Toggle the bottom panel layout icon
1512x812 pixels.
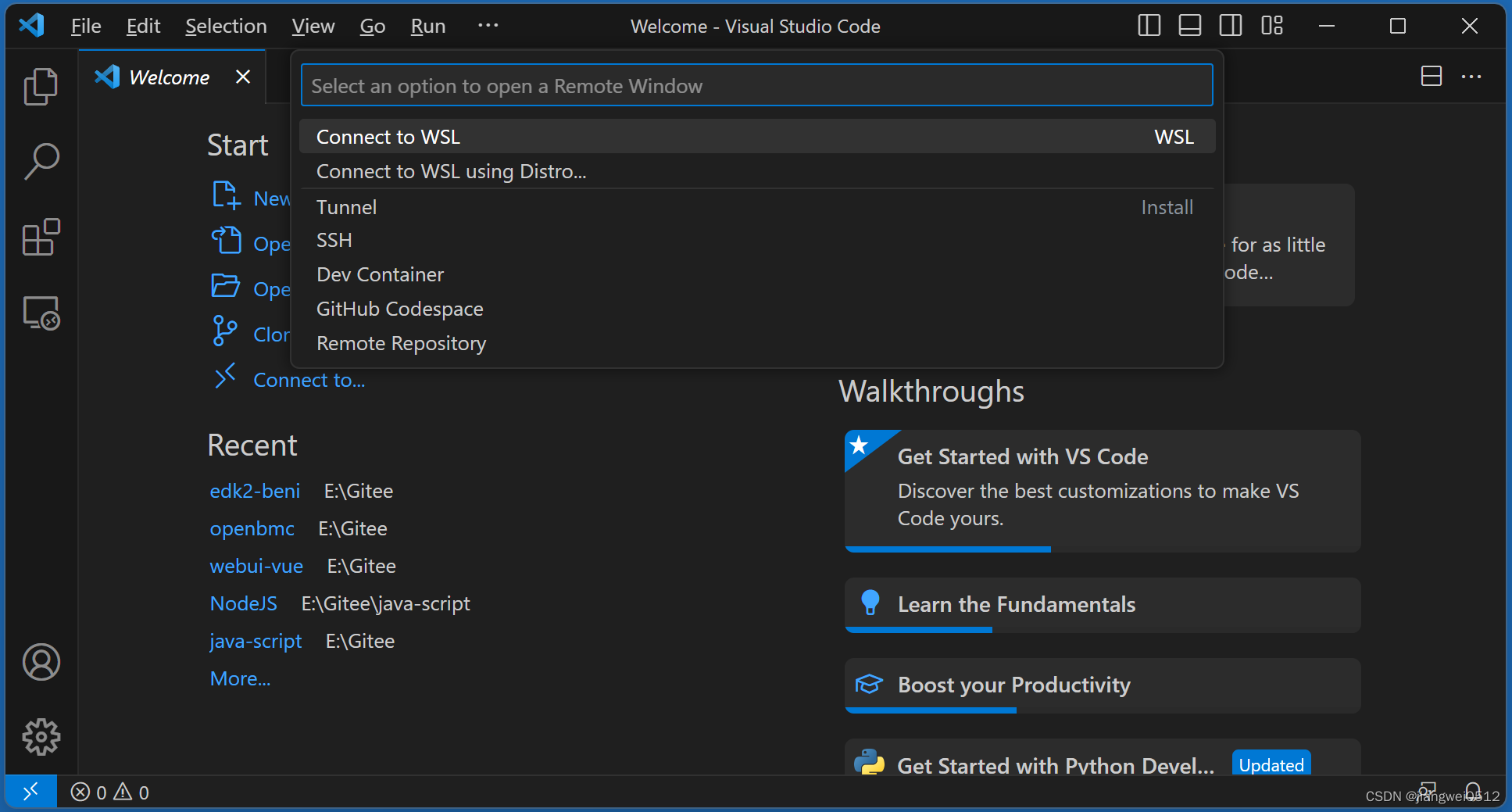[1189, 26]
